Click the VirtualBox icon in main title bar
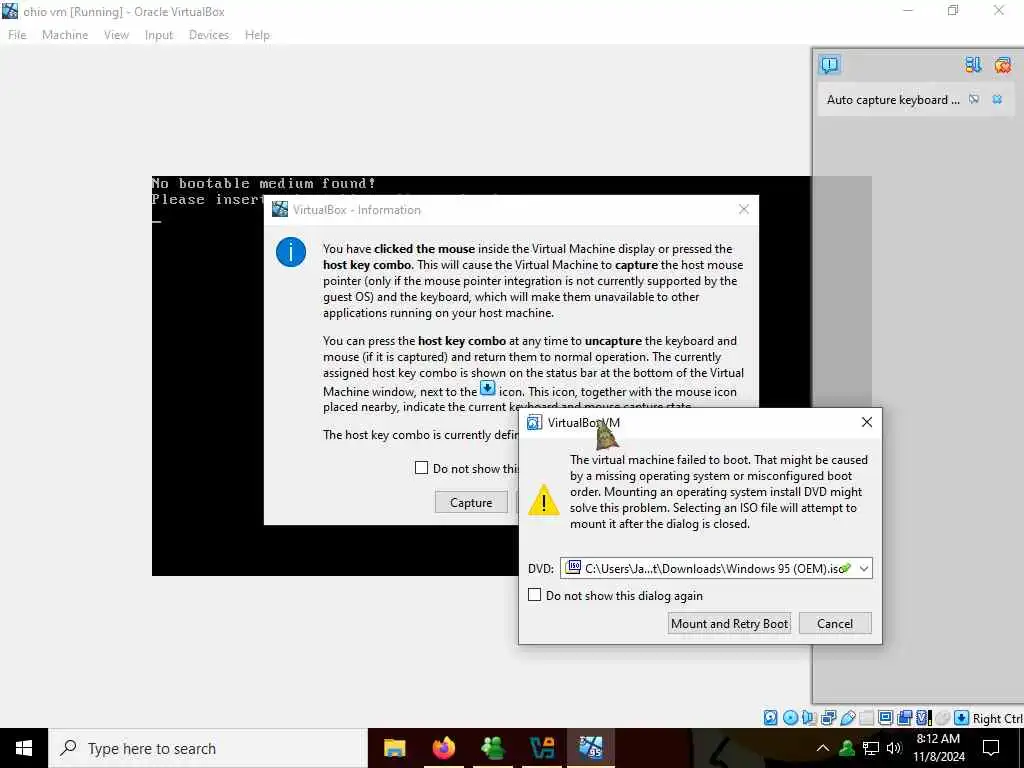Viewport: 1024px width, 768px height. 10,11
